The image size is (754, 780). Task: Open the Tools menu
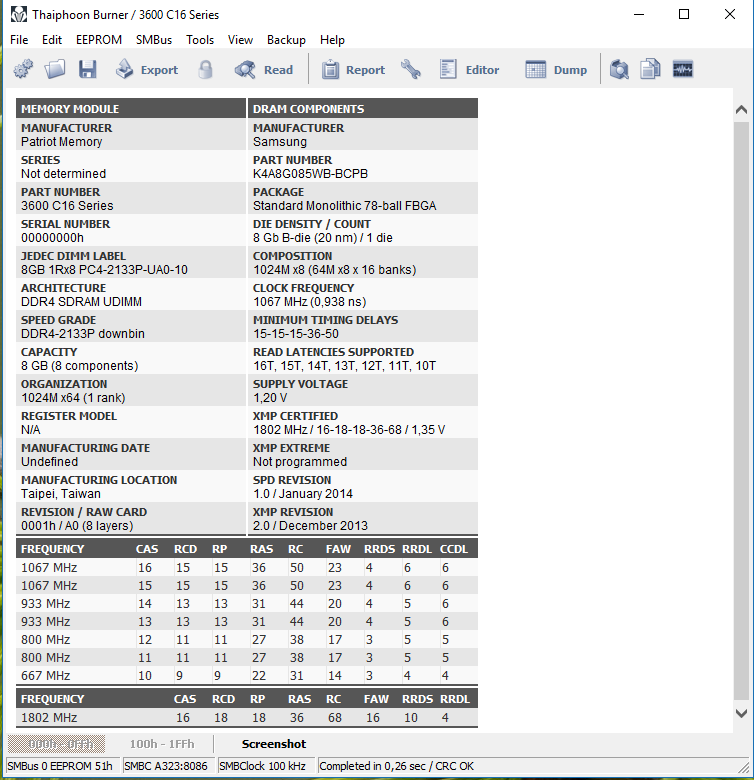(200, 40)
